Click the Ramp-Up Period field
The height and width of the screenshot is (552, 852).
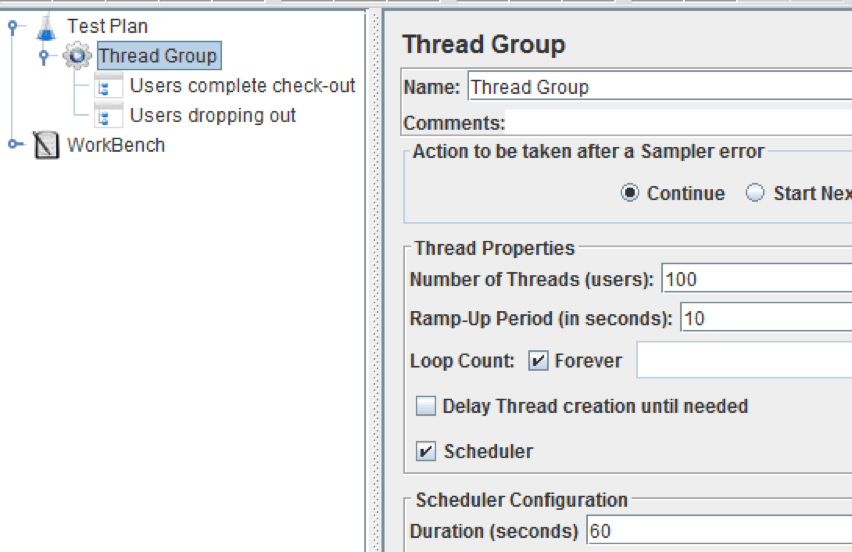[x=766, y=318]
